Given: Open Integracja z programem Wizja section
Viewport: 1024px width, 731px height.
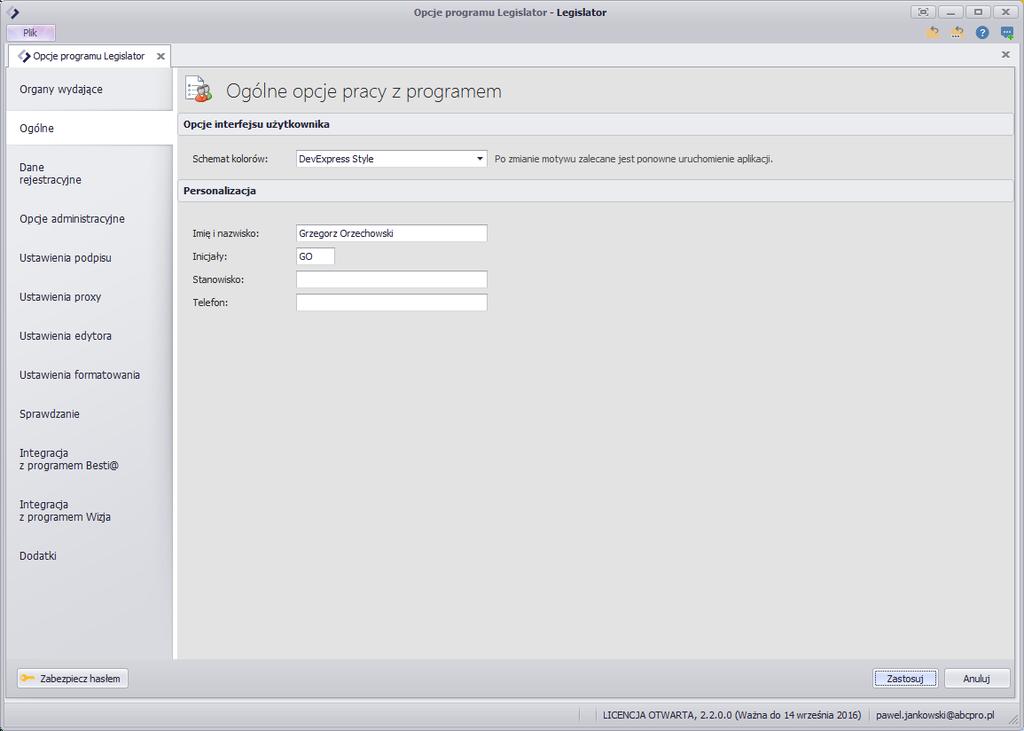Looking at the screenshot, I should (x=89, y=510).
